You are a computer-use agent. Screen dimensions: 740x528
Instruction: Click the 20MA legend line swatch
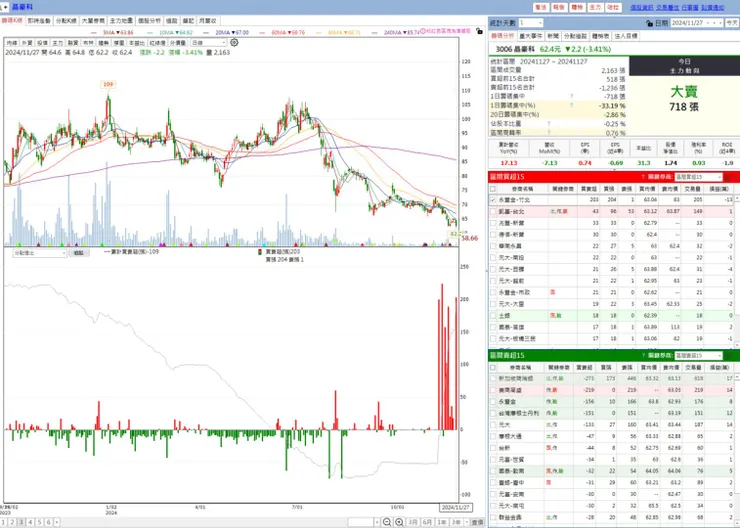206,33
